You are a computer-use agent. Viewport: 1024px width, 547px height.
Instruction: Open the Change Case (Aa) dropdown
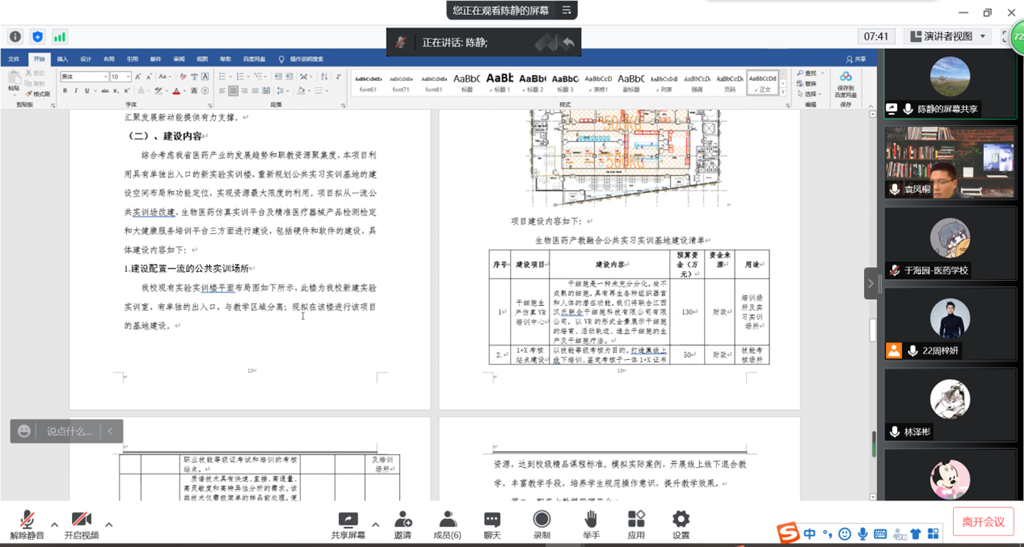point(164,76)
